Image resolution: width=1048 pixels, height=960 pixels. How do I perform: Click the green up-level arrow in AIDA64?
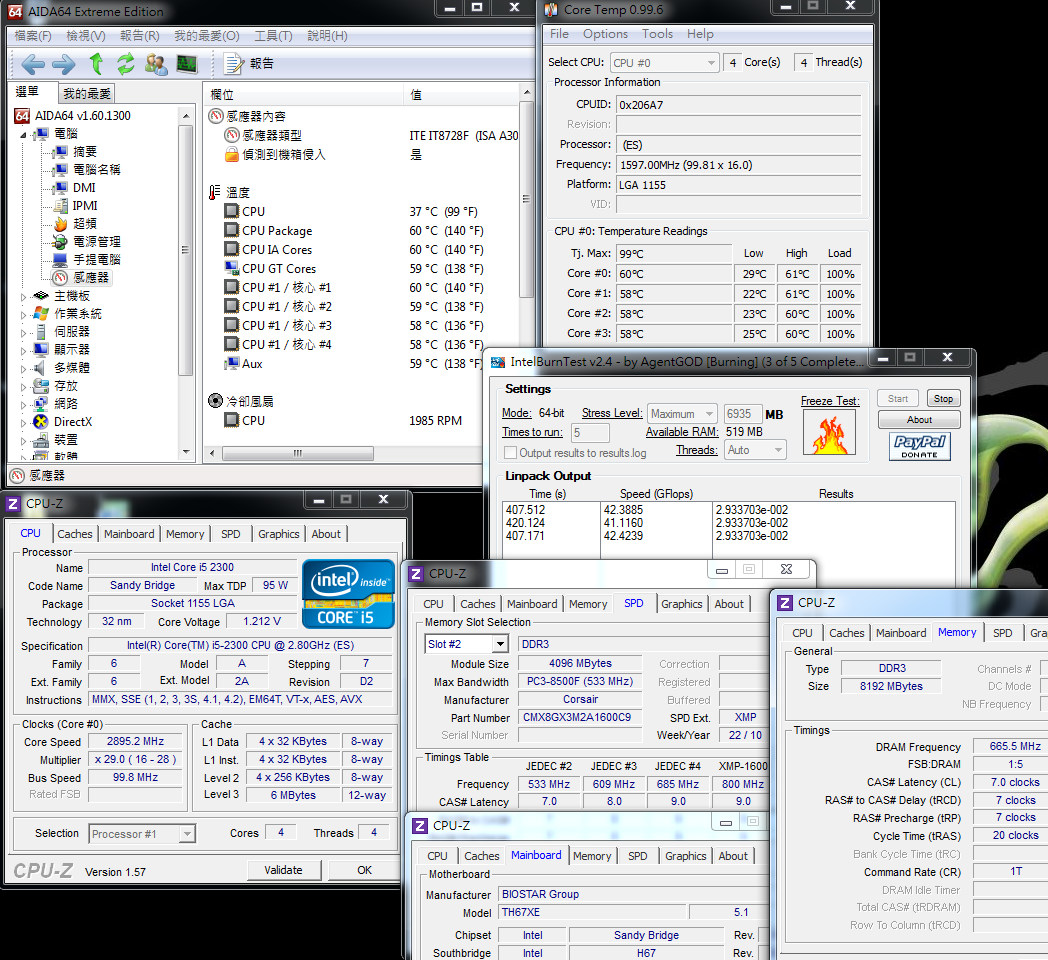[x=96, y=64]
